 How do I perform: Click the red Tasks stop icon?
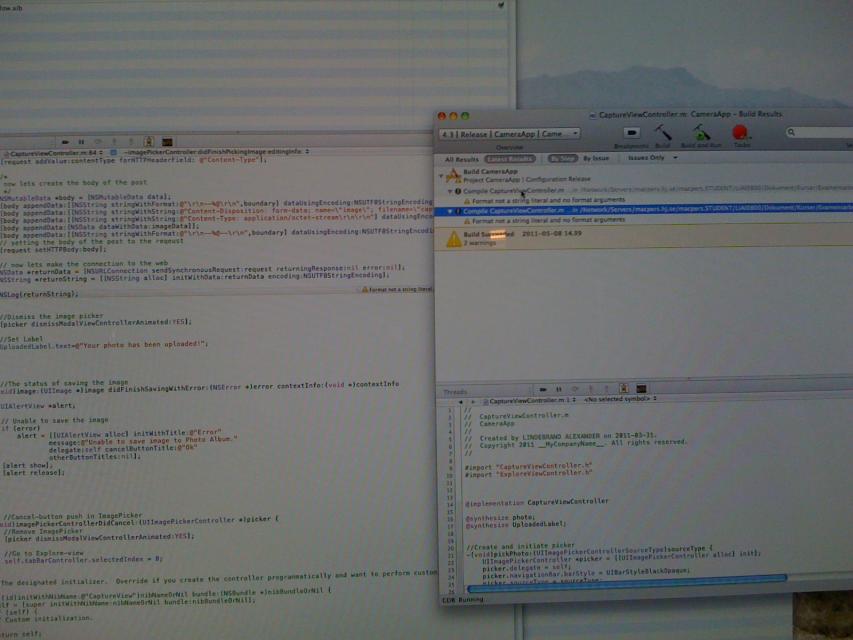pos(740,132)
